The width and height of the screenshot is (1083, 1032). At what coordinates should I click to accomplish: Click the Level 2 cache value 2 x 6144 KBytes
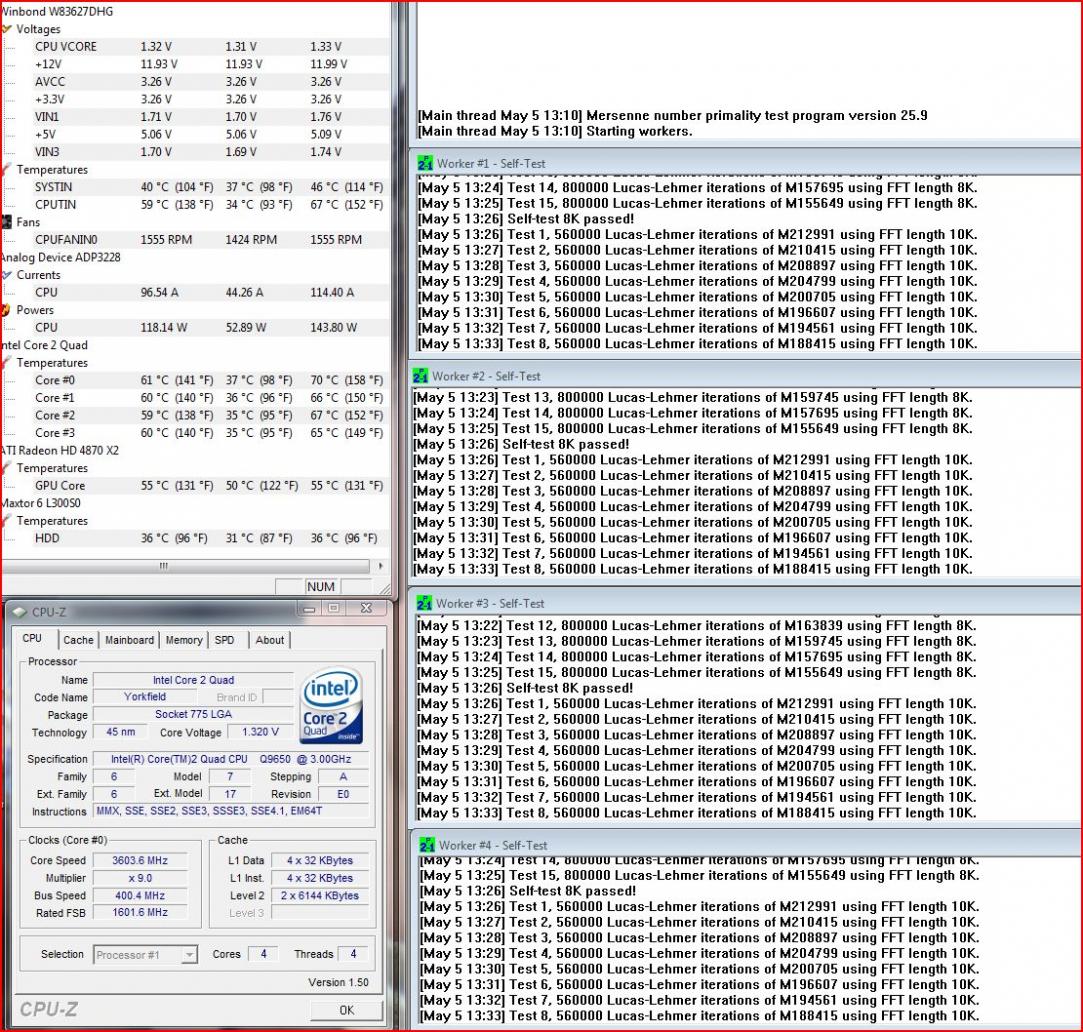coord(319,895)
